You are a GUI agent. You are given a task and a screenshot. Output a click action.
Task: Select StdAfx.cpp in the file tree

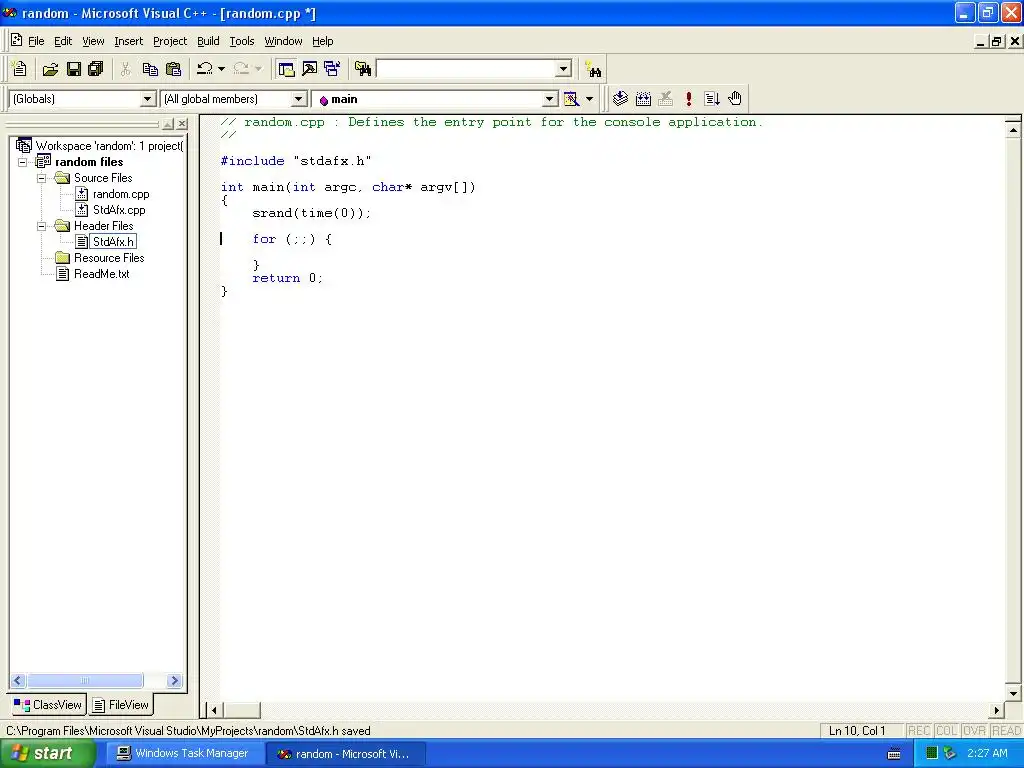(119, 210)
